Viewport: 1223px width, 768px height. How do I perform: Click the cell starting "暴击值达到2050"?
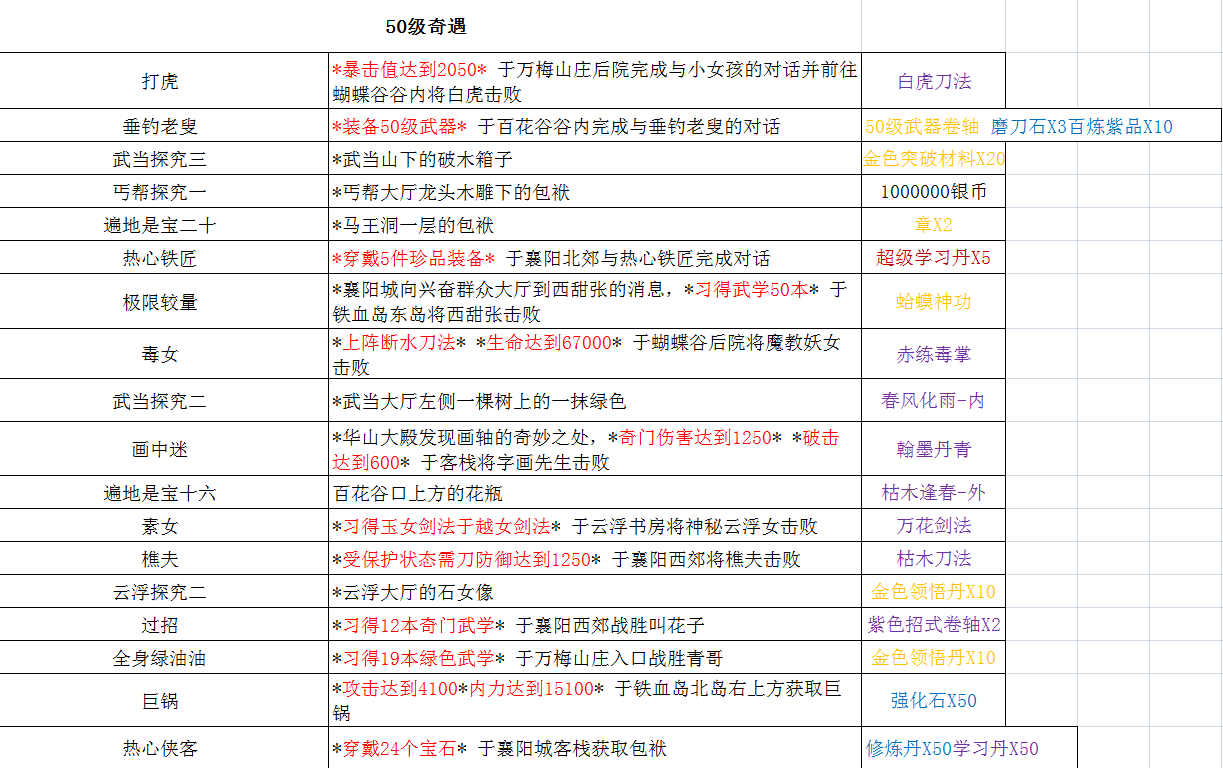(x=595, y=81)
